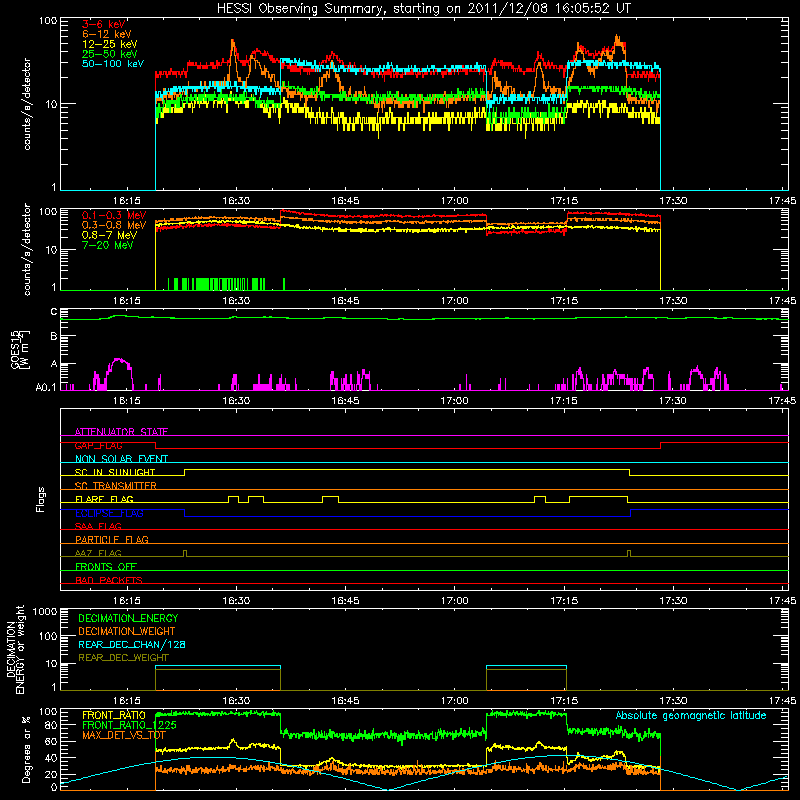Select the green 25-50 keV legend label
The width and height of the screenshot is (800, 800).
(x=109, y=54)
